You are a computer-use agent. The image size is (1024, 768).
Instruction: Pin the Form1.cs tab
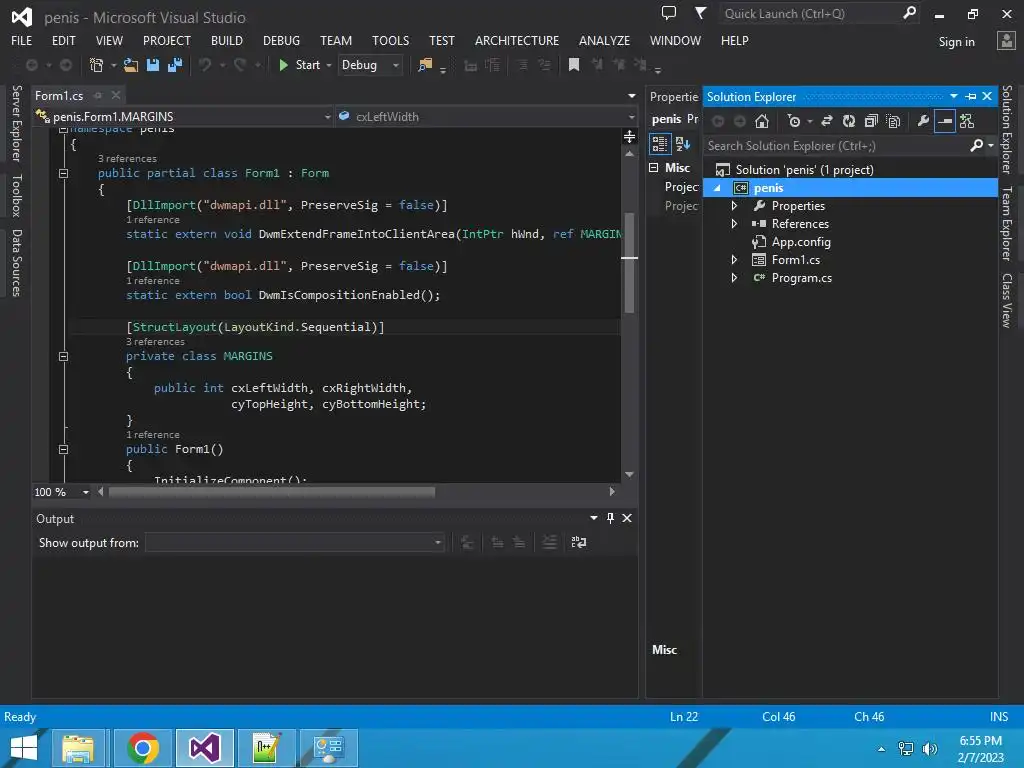click(x=98, y=95)
